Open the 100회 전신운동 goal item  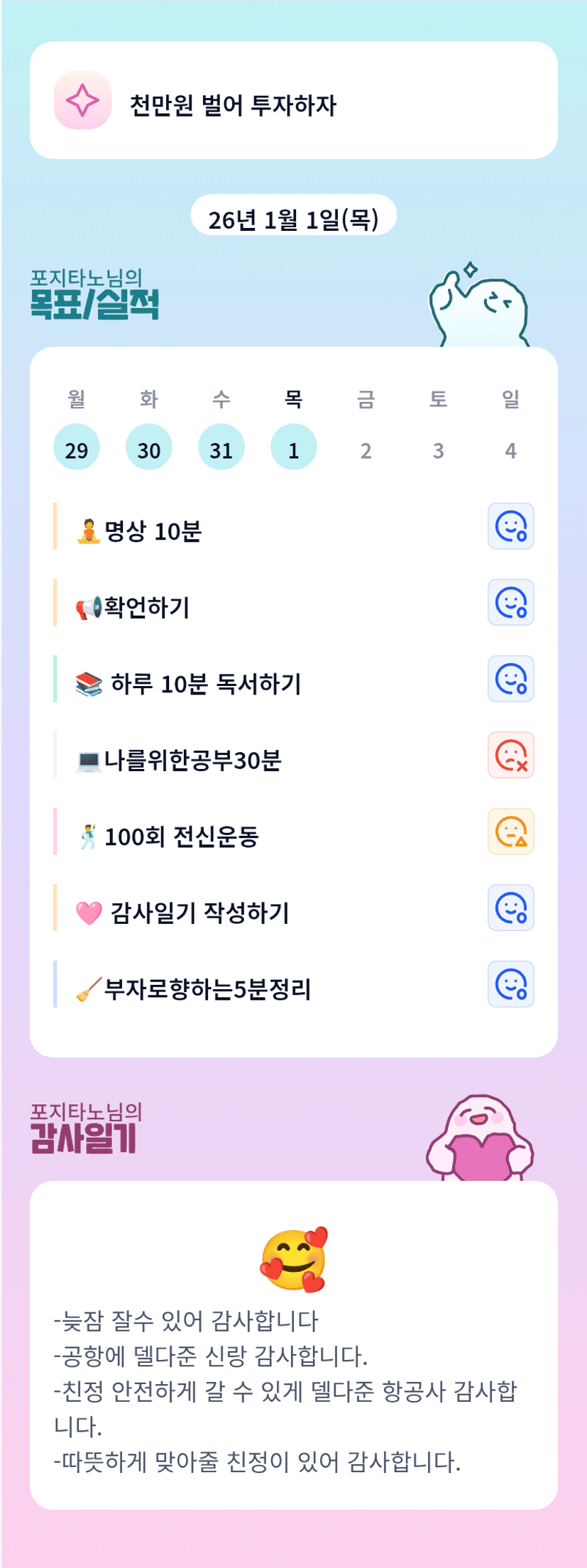click(181, 837)
